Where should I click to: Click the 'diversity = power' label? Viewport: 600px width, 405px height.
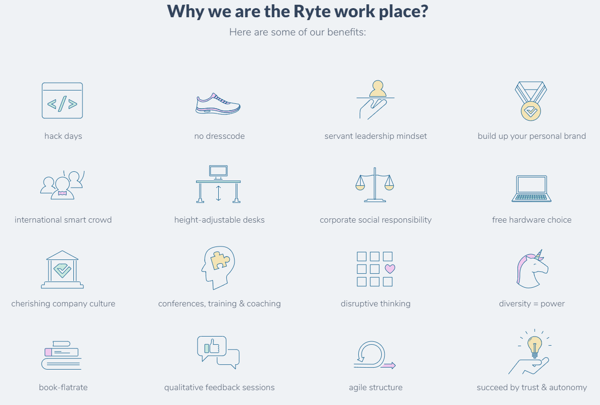click(x=532, y=304)
